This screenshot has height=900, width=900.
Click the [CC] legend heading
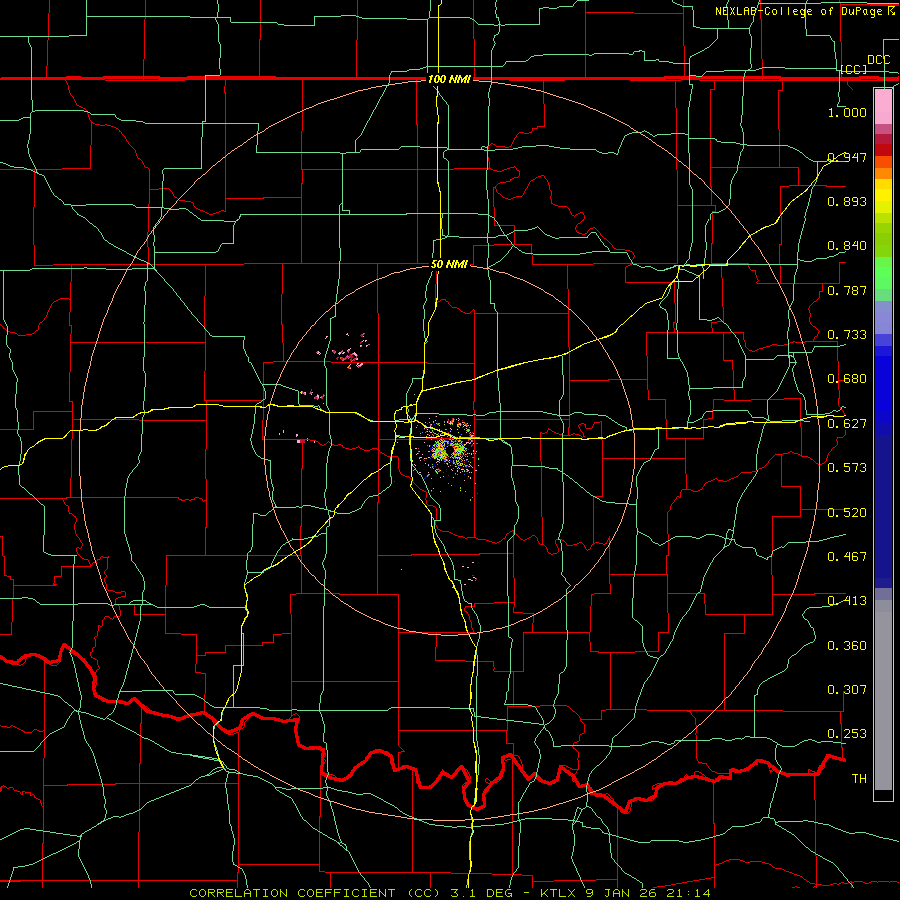pyautogui.click(x=854, y=69)
